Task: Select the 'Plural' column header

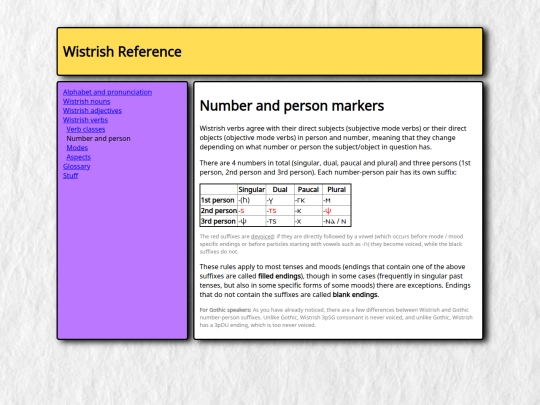Action: tap(336, 189)
